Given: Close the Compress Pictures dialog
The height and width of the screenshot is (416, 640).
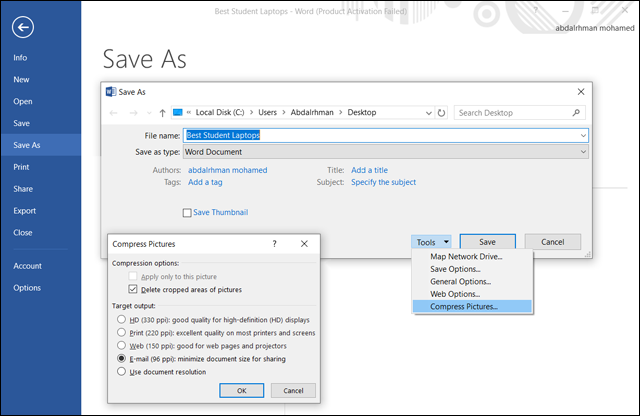Looking at the screenshot, I should tap(304, 244).
